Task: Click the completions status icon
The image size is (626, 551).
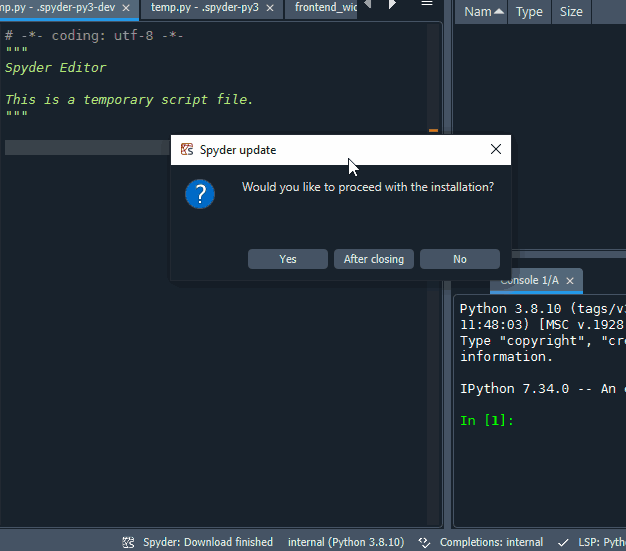Action: (x=424, y=542)
